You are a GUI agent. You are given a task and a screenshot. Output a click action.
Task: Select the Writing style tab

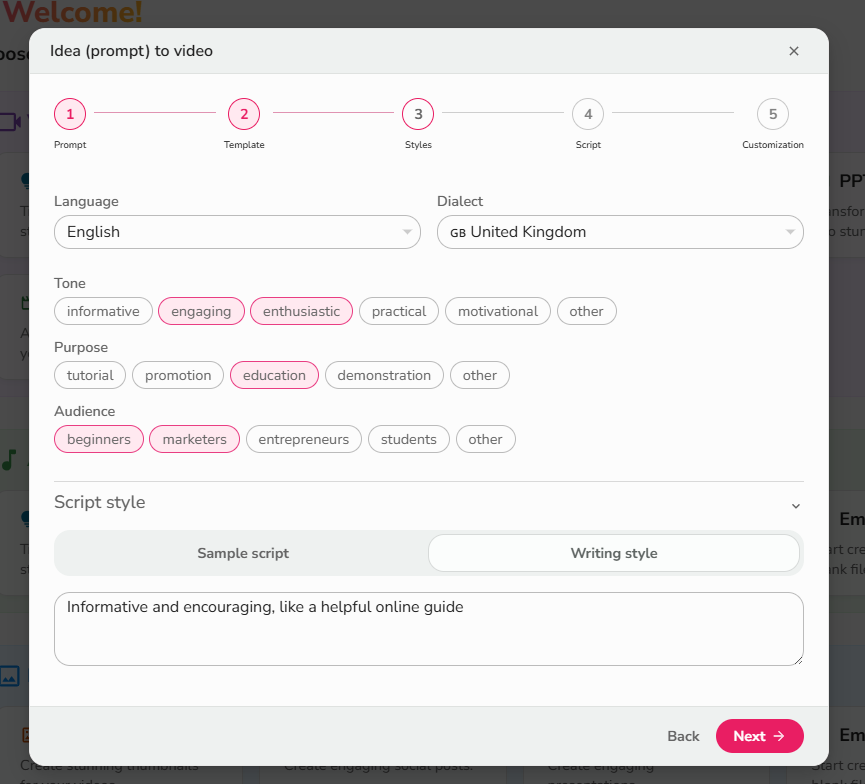614,553
